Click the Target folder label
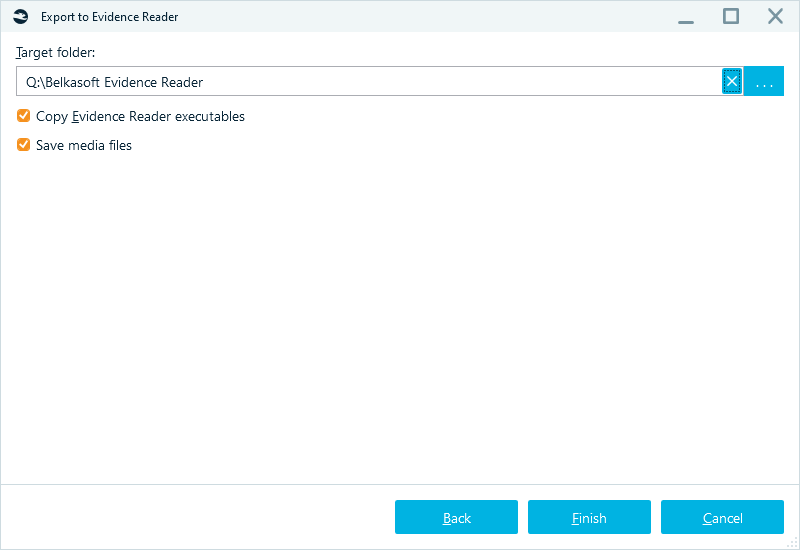800x550 pixels. (56, 53)
